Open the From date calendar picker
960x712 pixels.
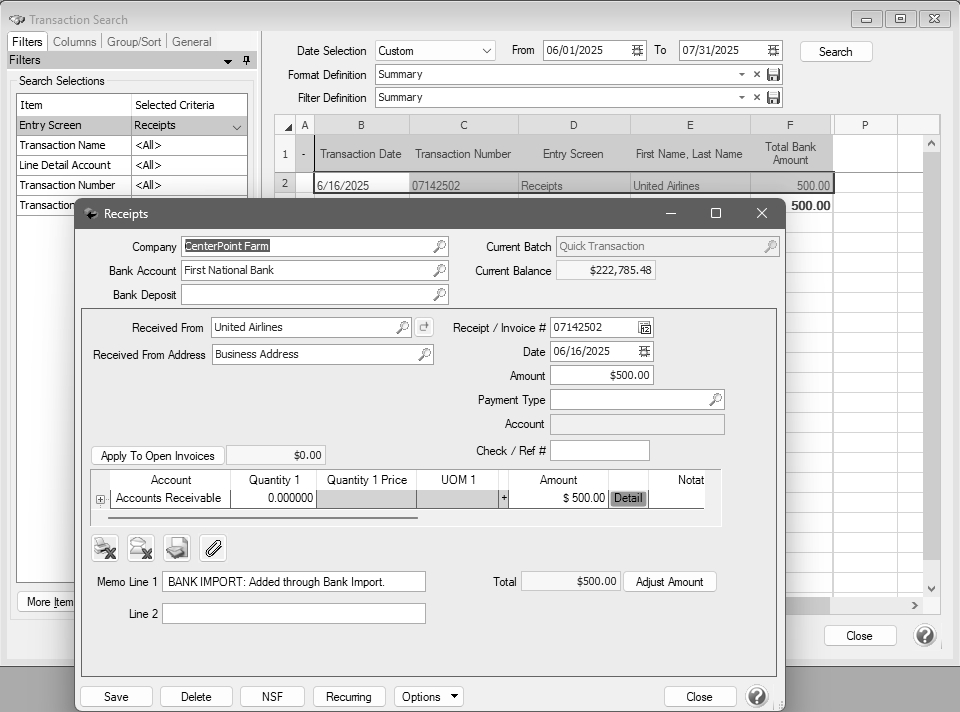tap(638, 50)
